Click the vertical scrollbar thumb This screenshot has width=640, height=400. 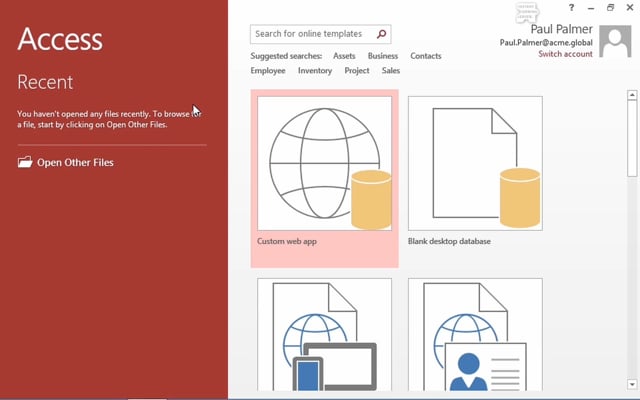click(632, 138)
